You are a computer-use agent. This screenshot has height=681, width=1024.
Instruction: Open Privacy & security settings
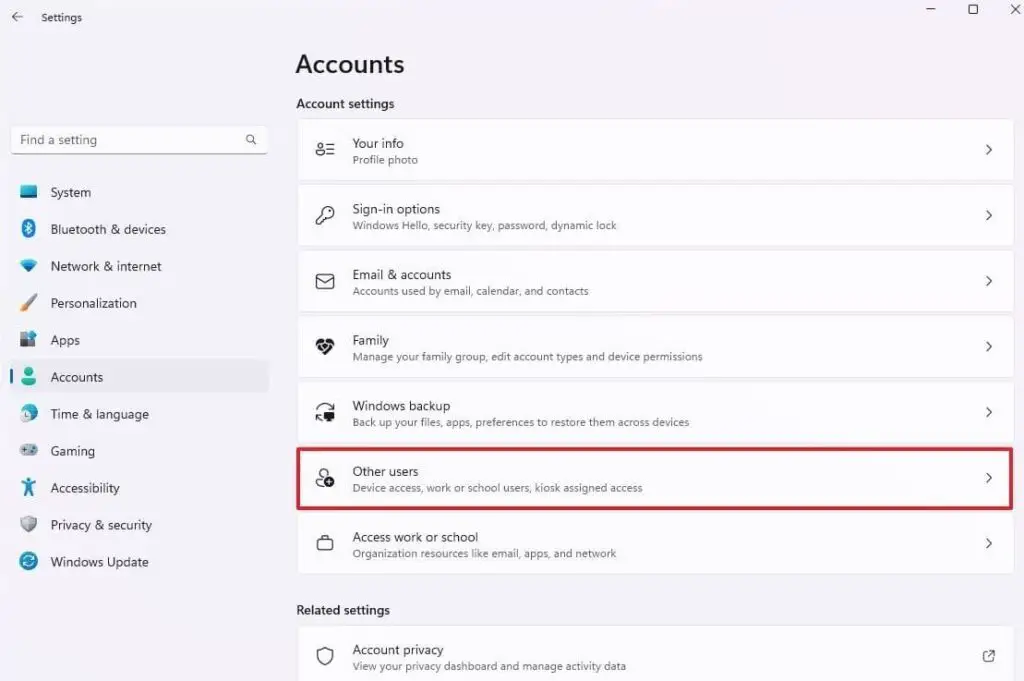tap(31, 525)
